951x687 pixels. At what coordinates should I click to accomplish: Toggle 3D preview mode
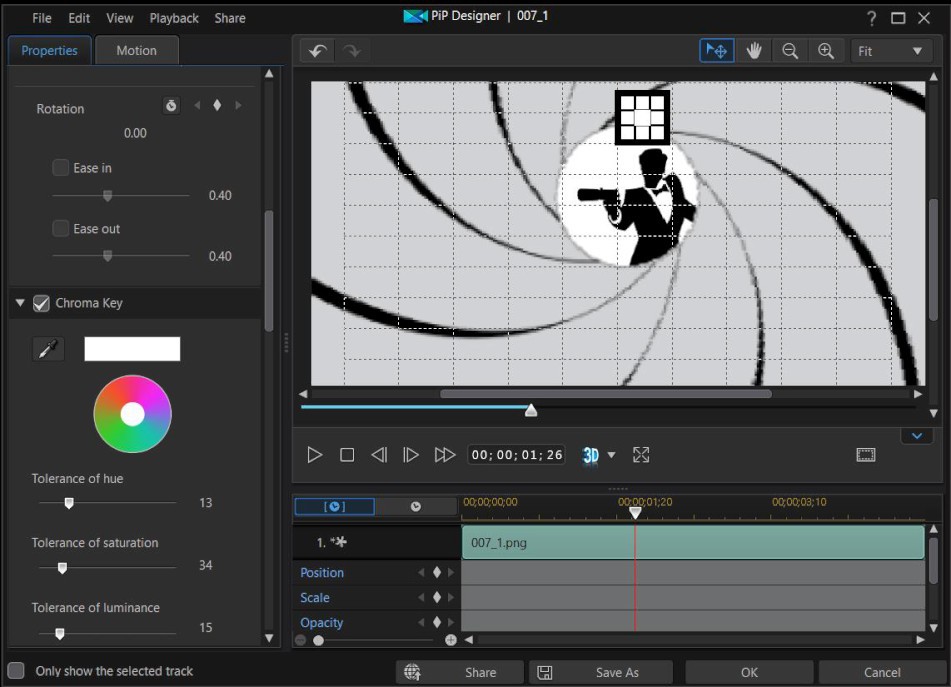[x=591, y=455]
